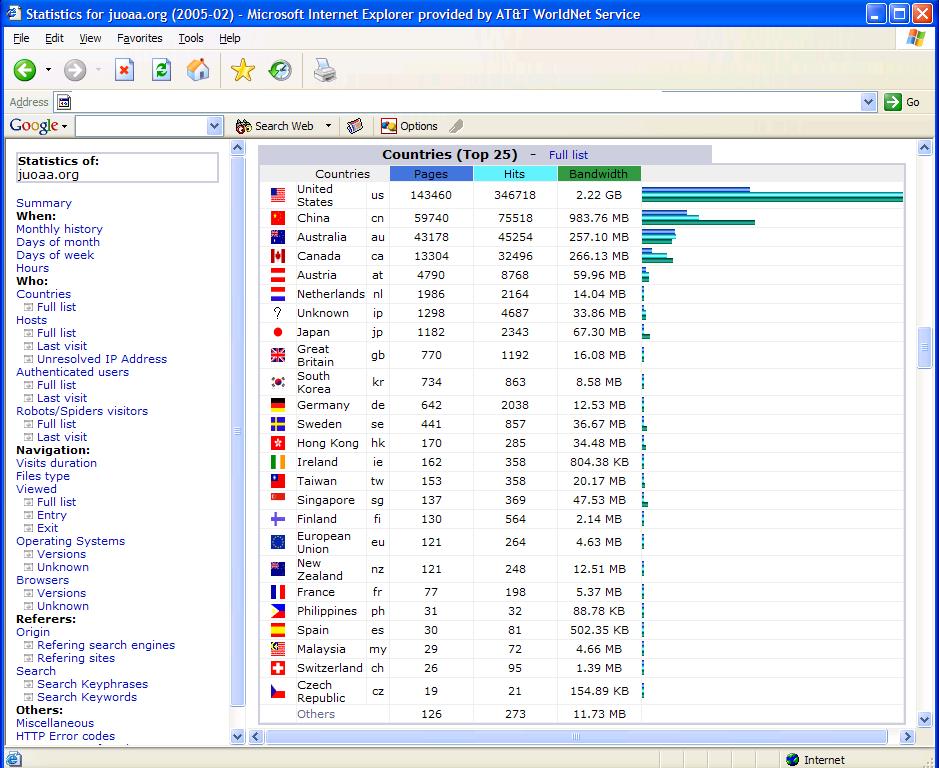939x768 pixels.
Task: Click the Canada flag icon
Action: (278, 256)
